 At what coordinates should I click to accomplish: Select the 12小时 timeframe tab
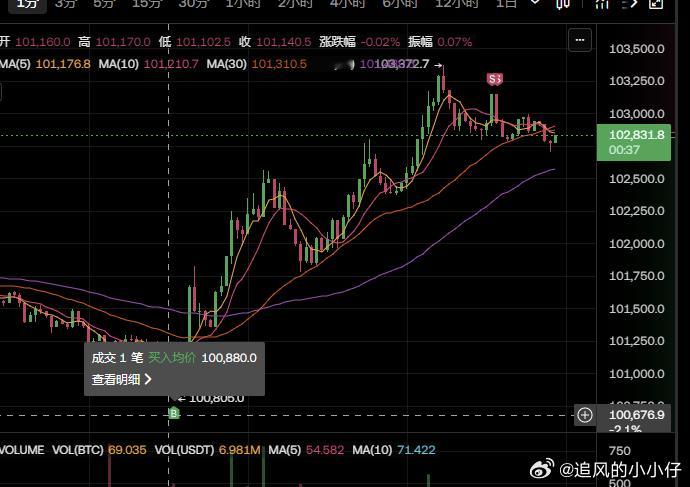point(456,4)
